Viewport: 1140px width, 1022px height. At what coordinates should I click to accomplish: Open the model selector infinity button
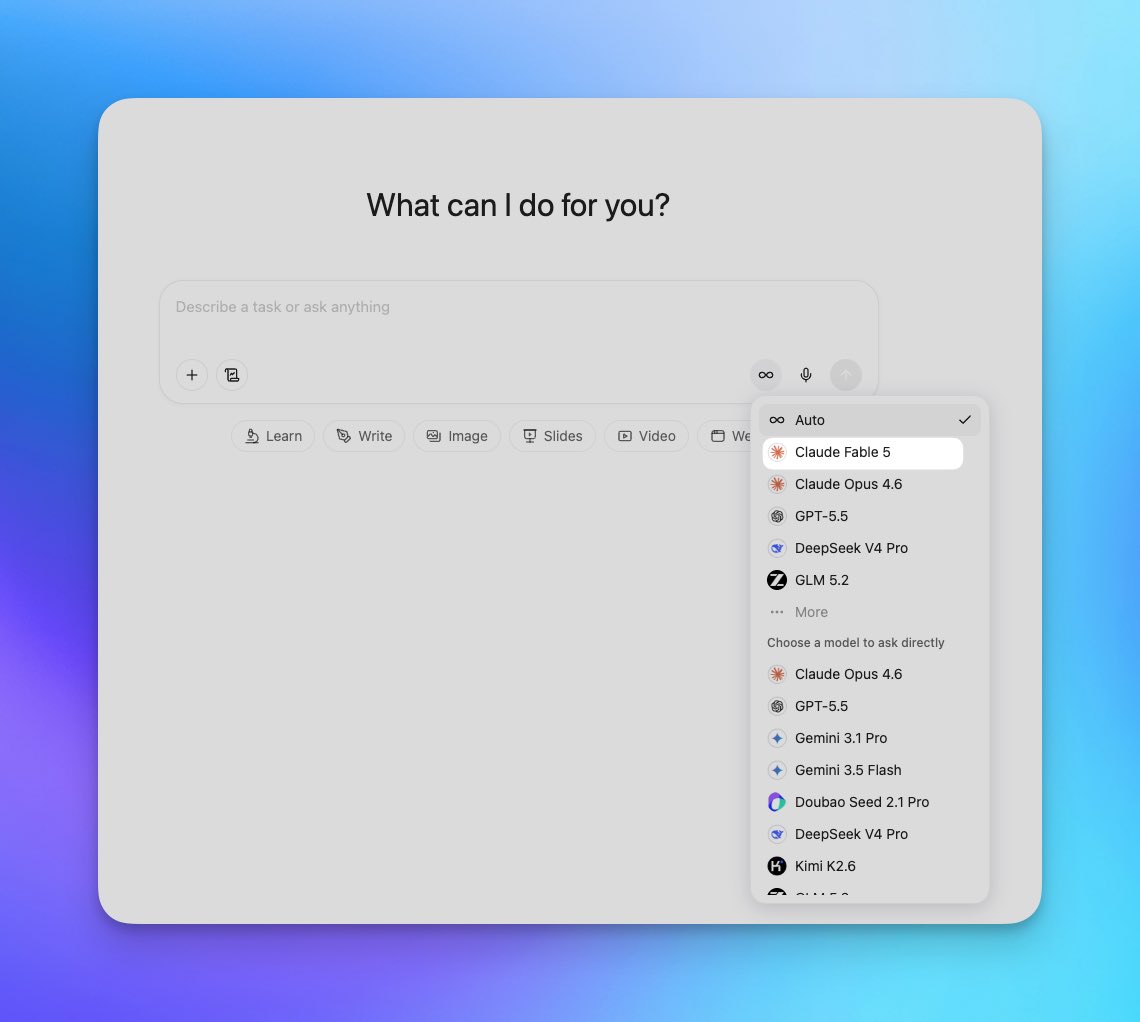766,375
